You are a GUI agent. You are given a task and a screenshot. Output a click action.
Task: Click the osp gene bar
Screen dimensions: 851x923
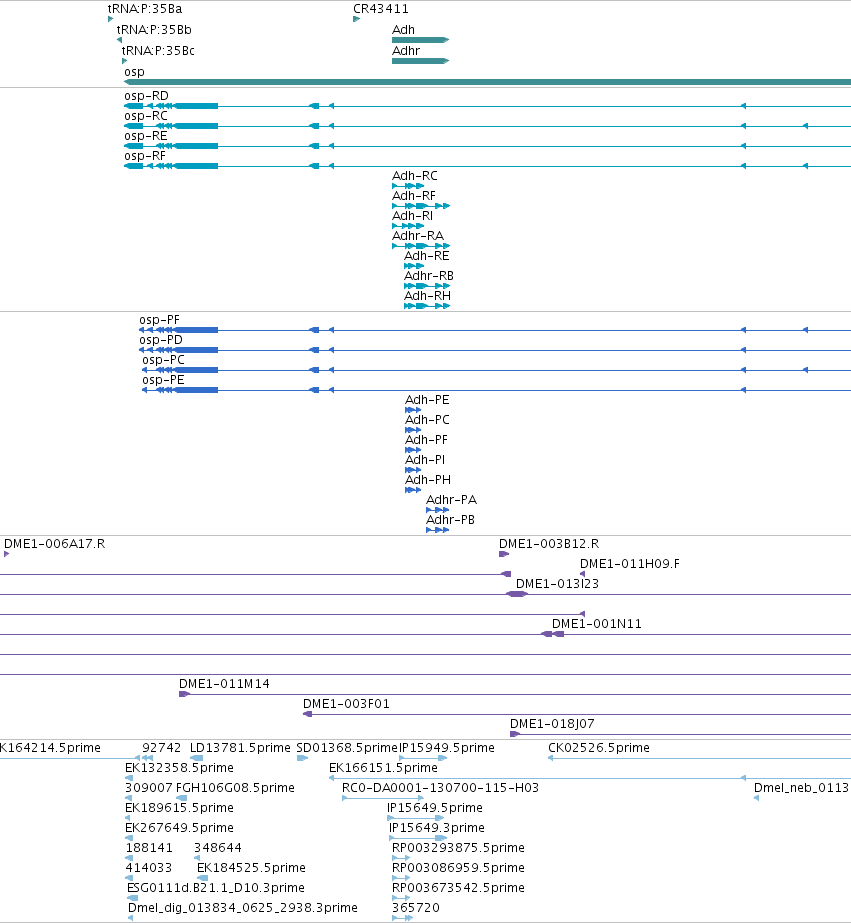(487, 82)
